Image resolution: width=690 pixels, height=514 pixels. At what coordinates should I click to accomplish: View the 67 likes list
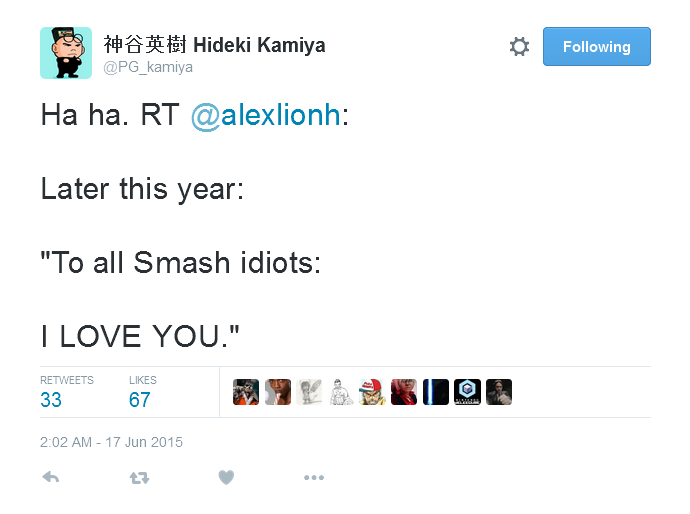[140, 400]
